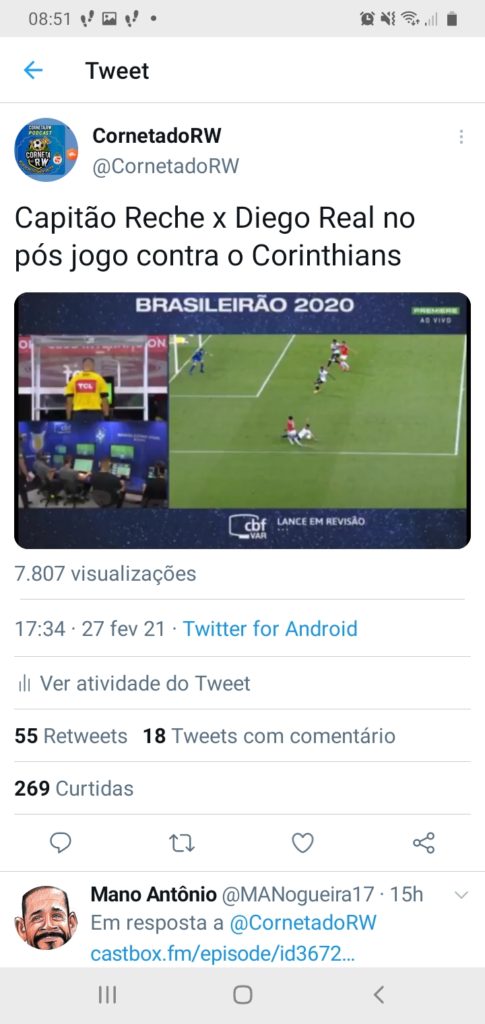The width and height of the screenshot is (485, 1024).
Task: Tap the Android recent apps button
Action: pos(107,995)
